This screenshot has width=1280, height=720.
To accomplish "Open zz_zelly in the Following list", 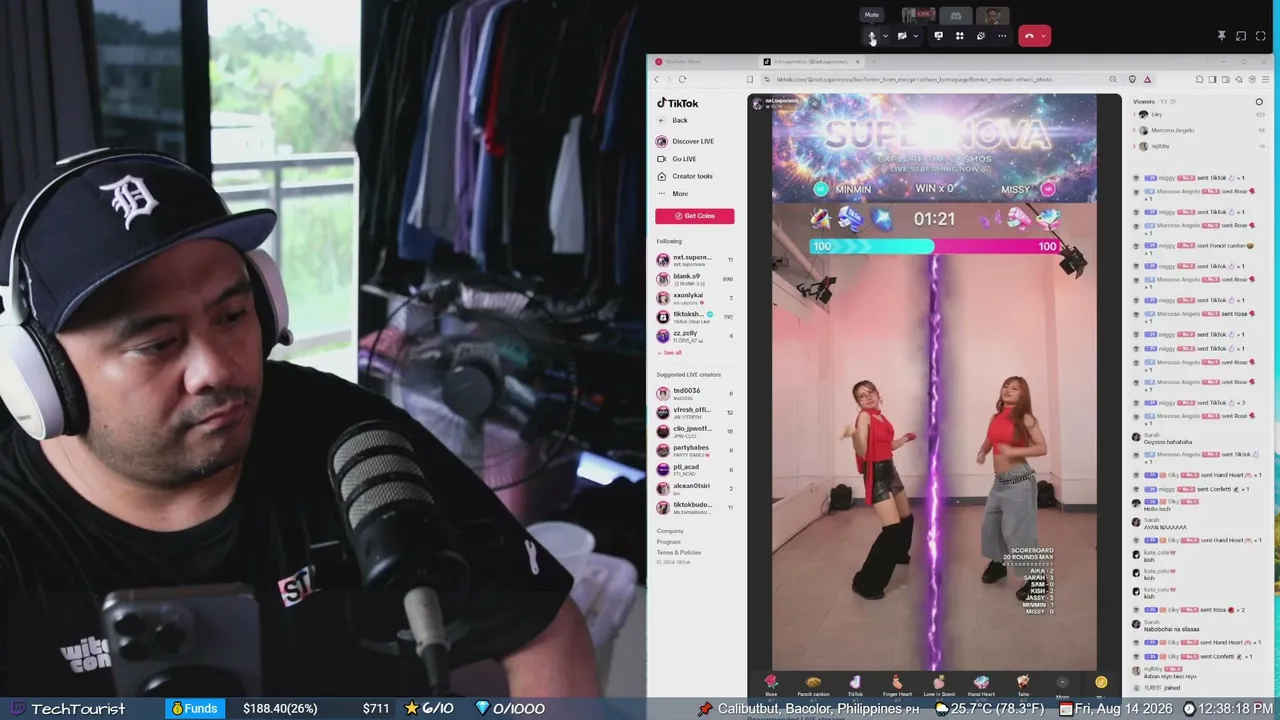I will click(x=695, y=336).
